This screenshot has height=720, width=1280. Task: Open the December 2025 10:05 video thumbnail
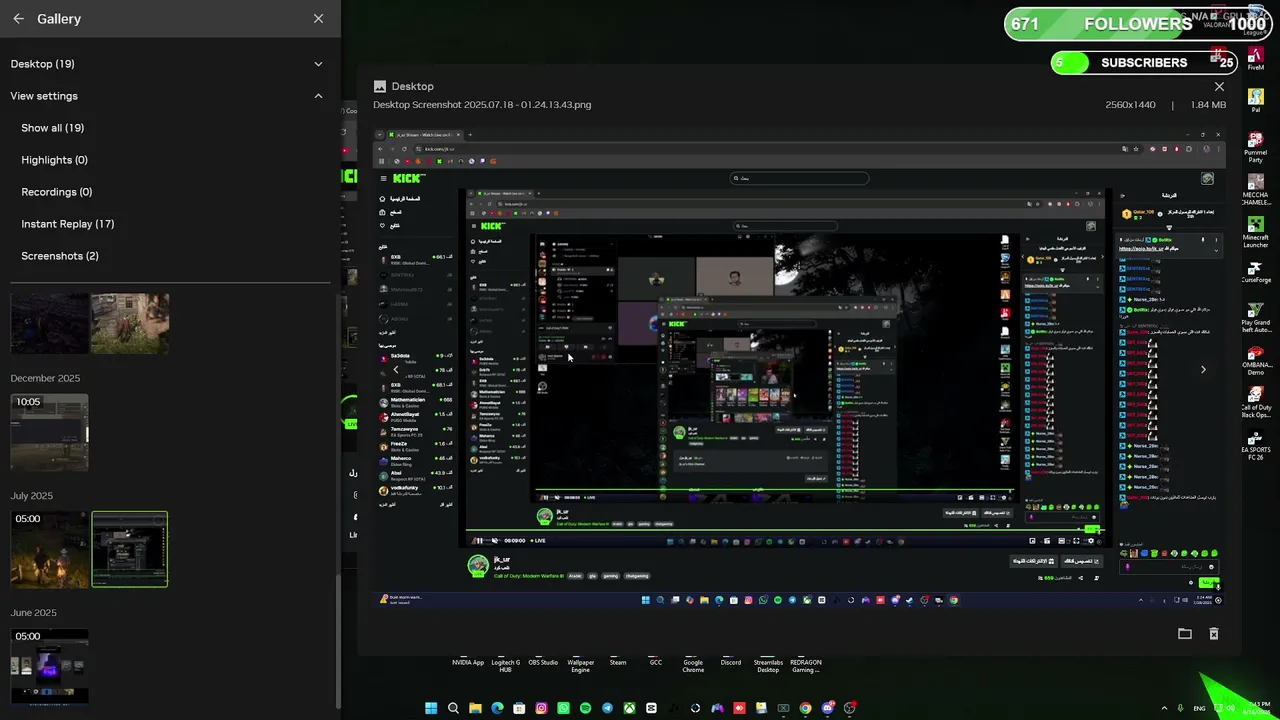[49, 432]
